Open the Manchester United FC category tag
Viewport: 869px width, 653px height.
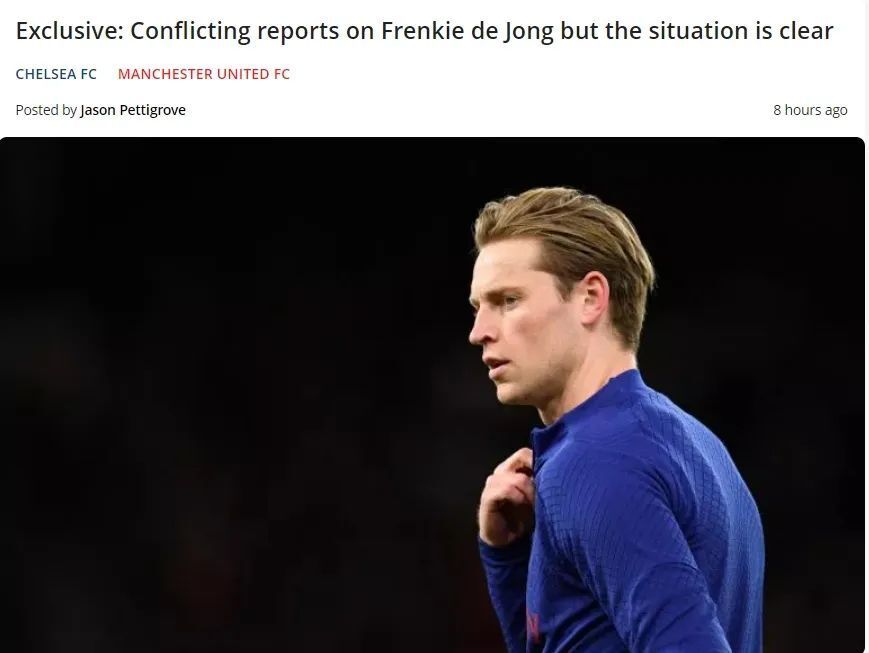pos(204,74)
